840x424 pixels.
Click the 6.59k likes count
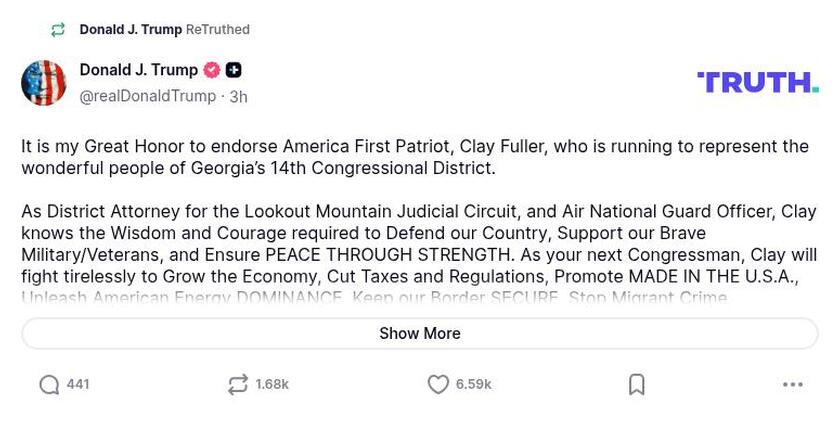point(473,385)
